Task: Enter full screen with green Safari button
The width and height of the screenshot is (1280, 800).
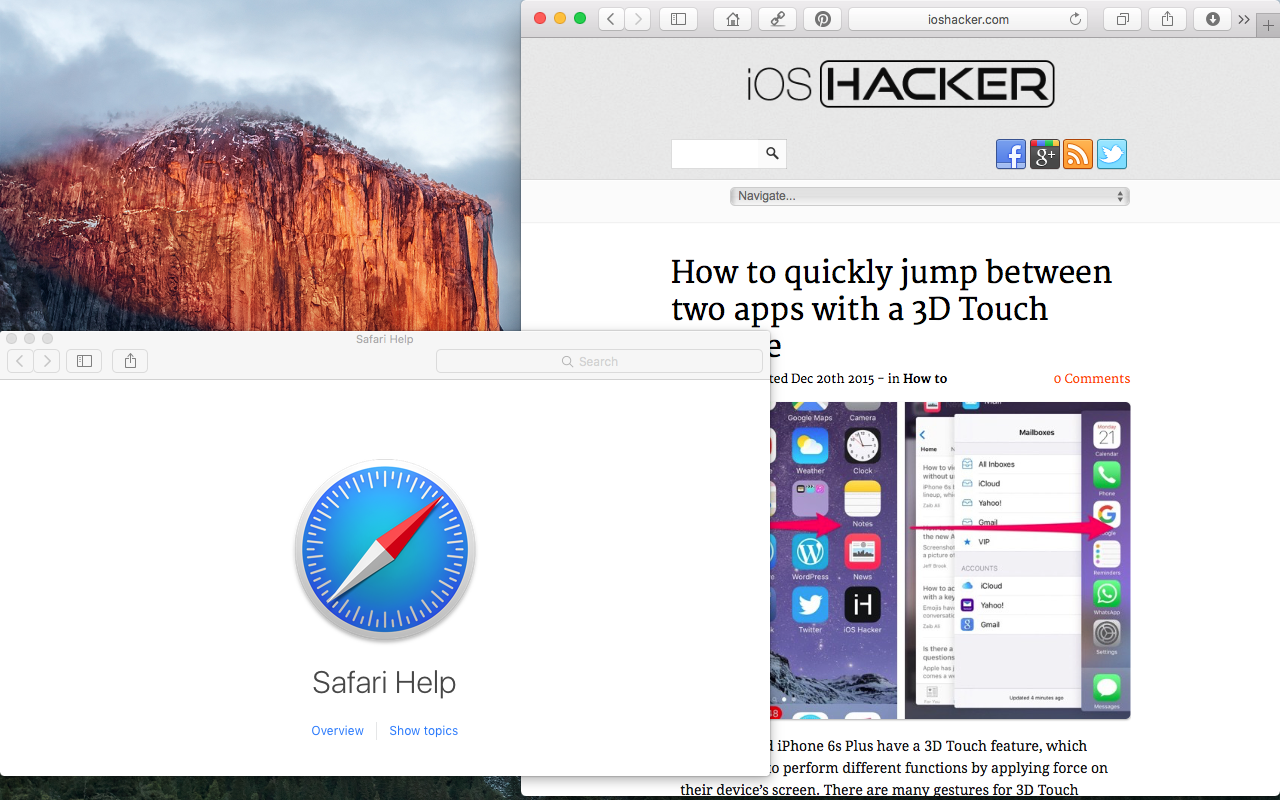Action: coord(580,18)
